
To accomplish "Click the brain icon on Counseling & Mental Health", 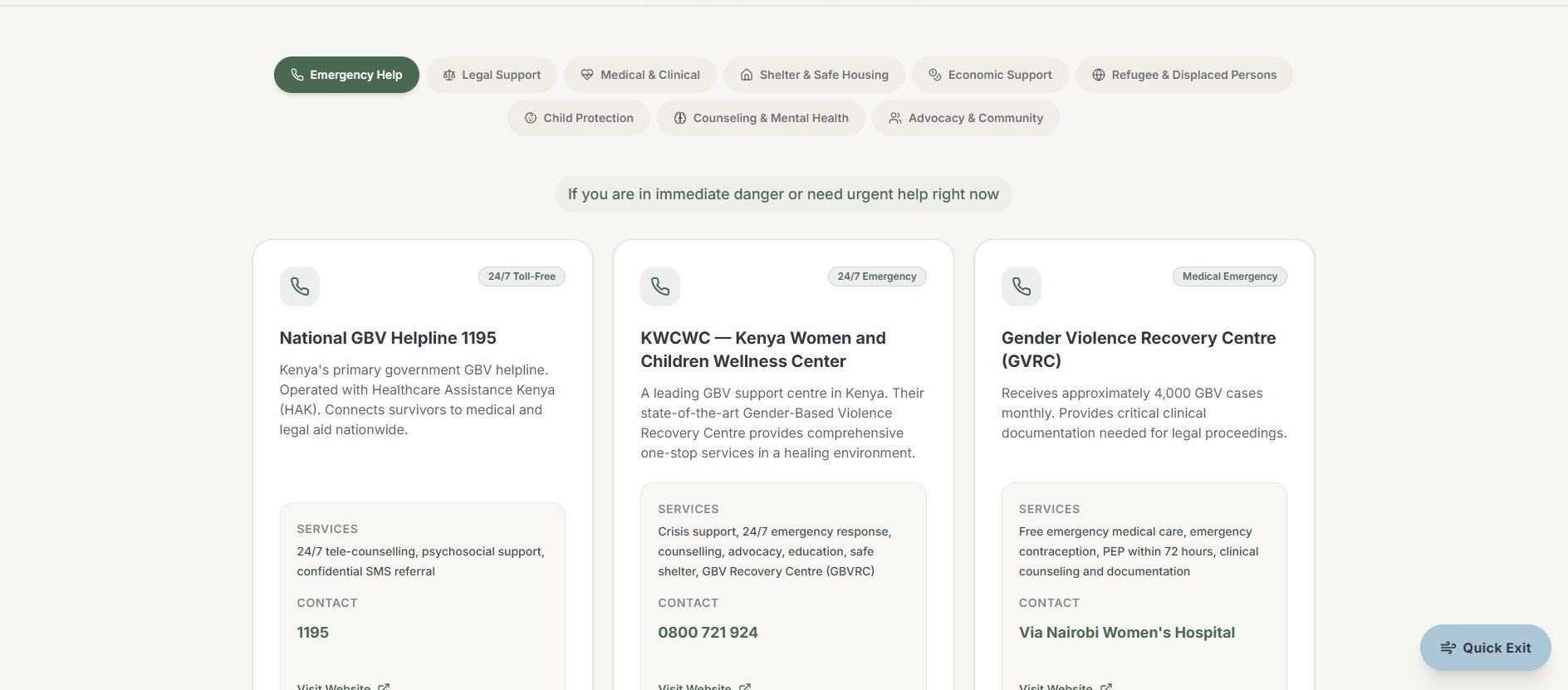I will click(x=680, y=118).
